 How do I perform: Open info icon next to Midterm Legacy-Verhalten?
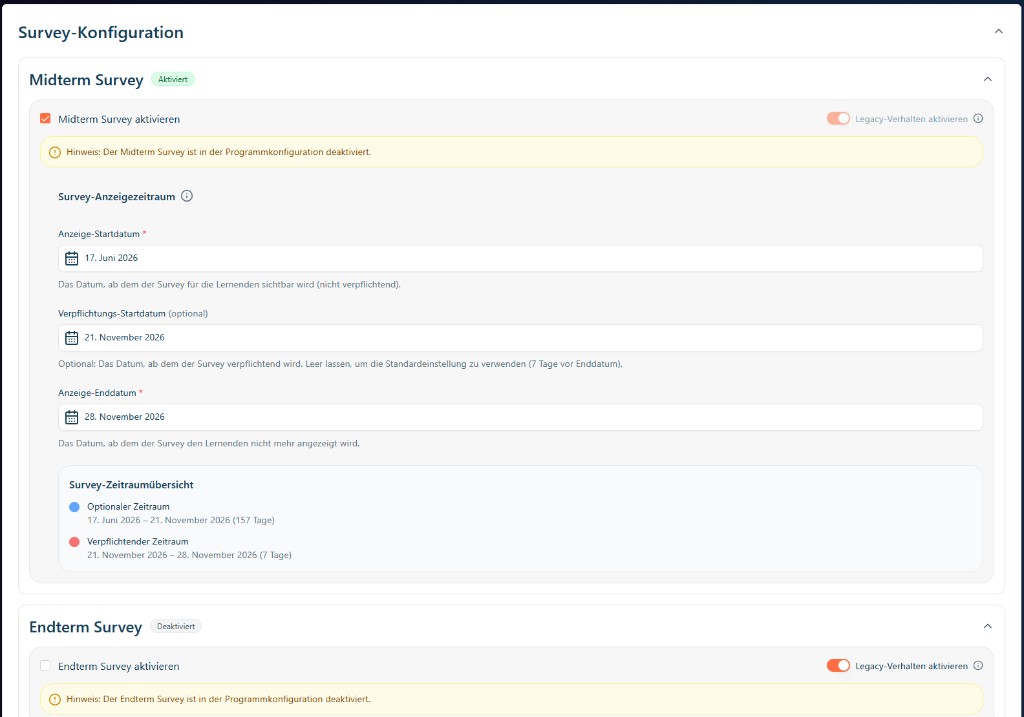coord(978,118)
